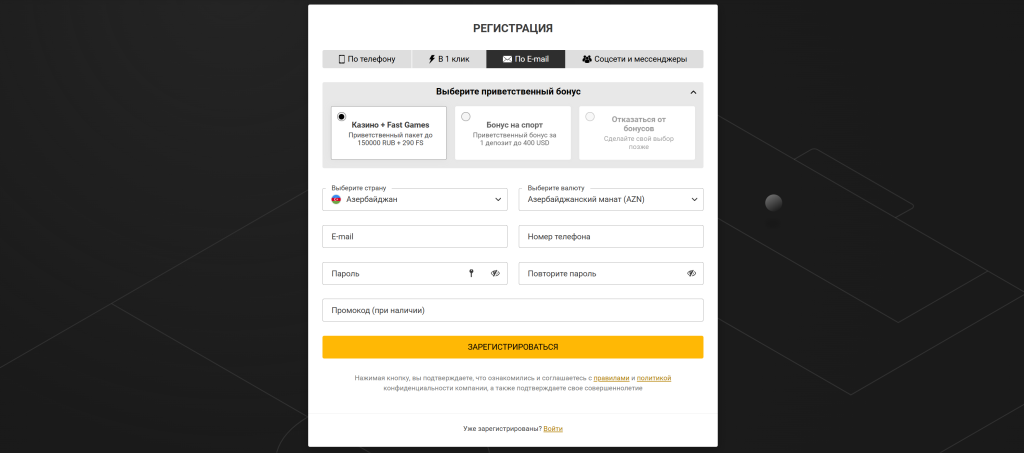1024x453 pixels.
Task: Collapse the welcome bonus section chevron
Action: pyautogui.click(x=693, y=92)
